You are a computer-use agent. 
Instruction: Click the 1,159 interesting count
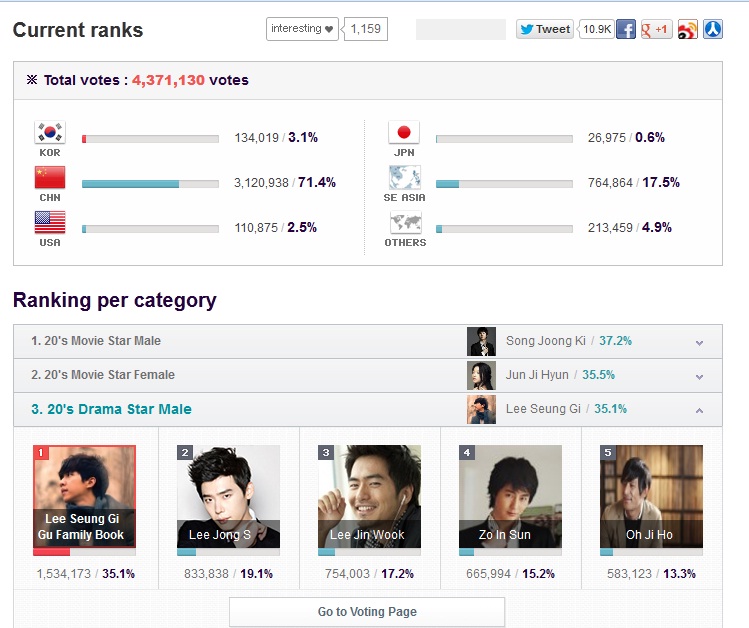(x=365, y=29)
